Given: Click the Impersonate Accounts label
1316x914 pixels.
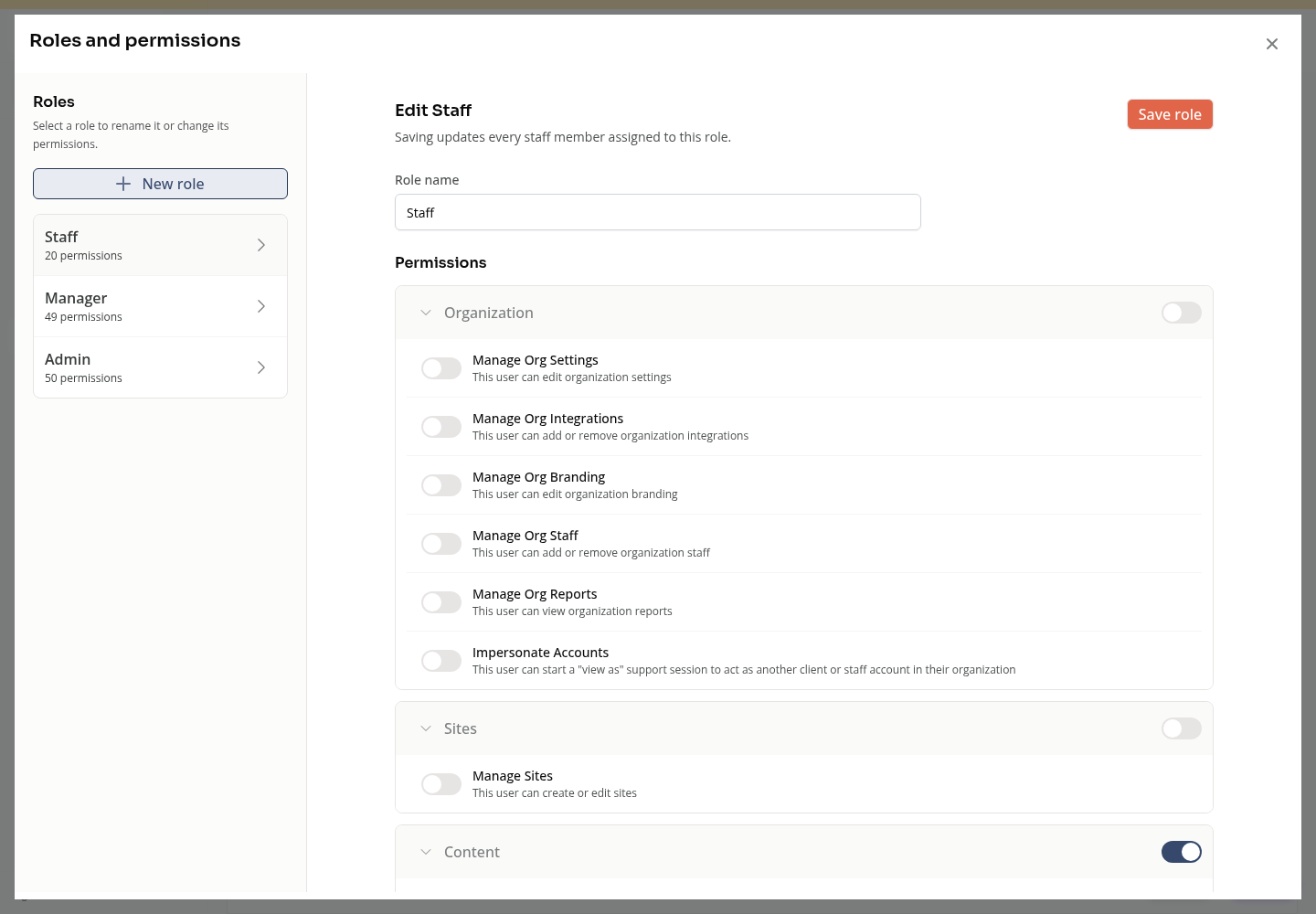Looking at the screenshot, I should click(x=540, y=653).
